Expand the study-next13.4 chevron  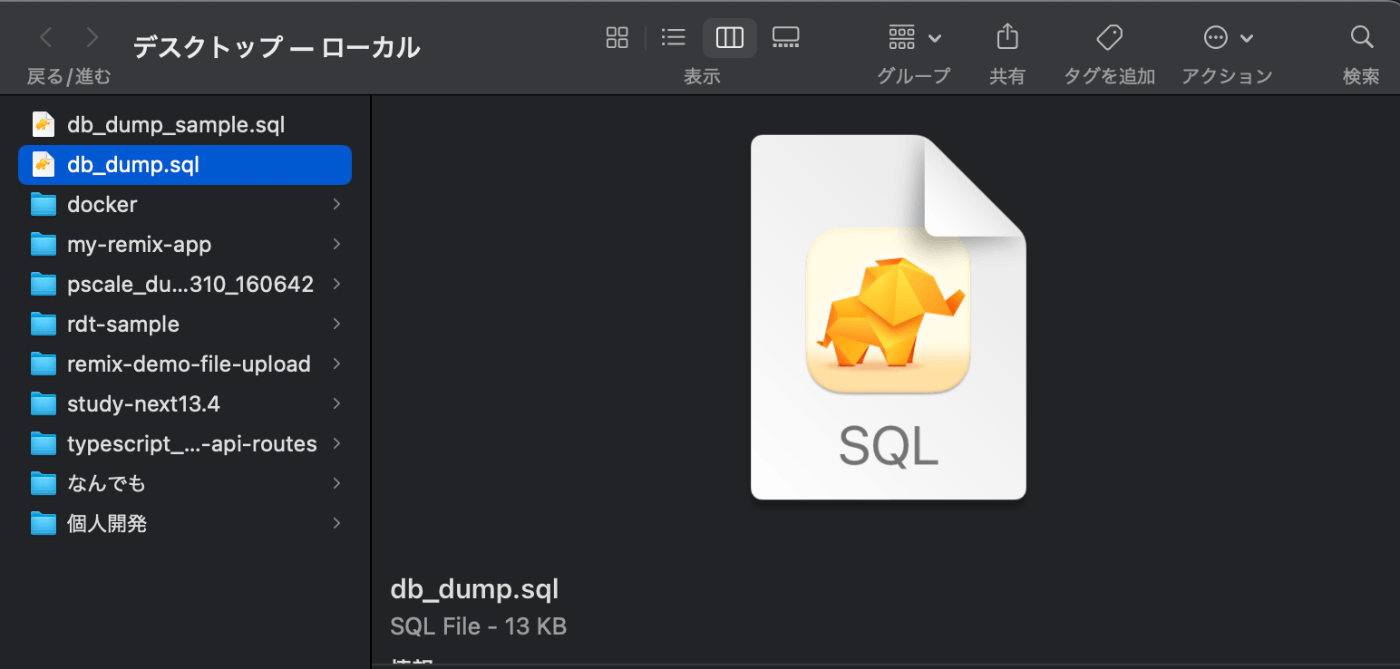(337, 404)
